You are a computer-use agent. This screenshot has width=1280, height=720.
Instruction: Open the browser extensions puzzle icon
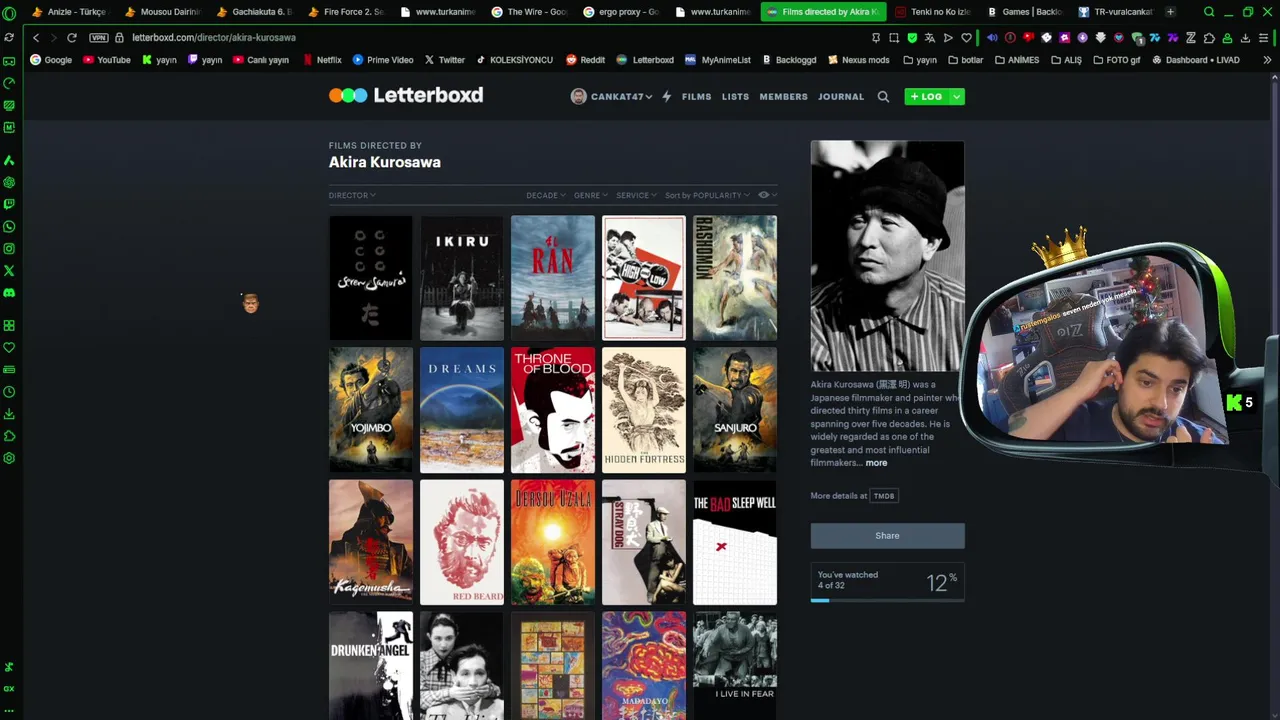1209,38
